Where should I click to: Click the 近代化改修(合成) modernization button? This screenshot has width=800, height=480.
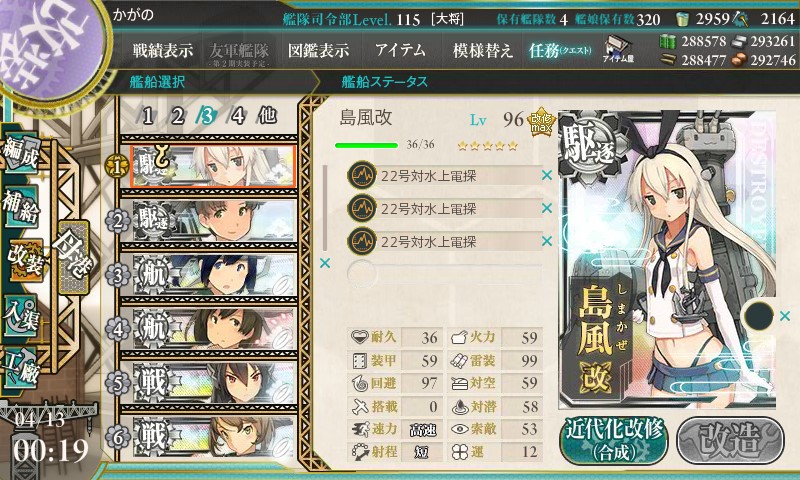(x=614, y=441)
